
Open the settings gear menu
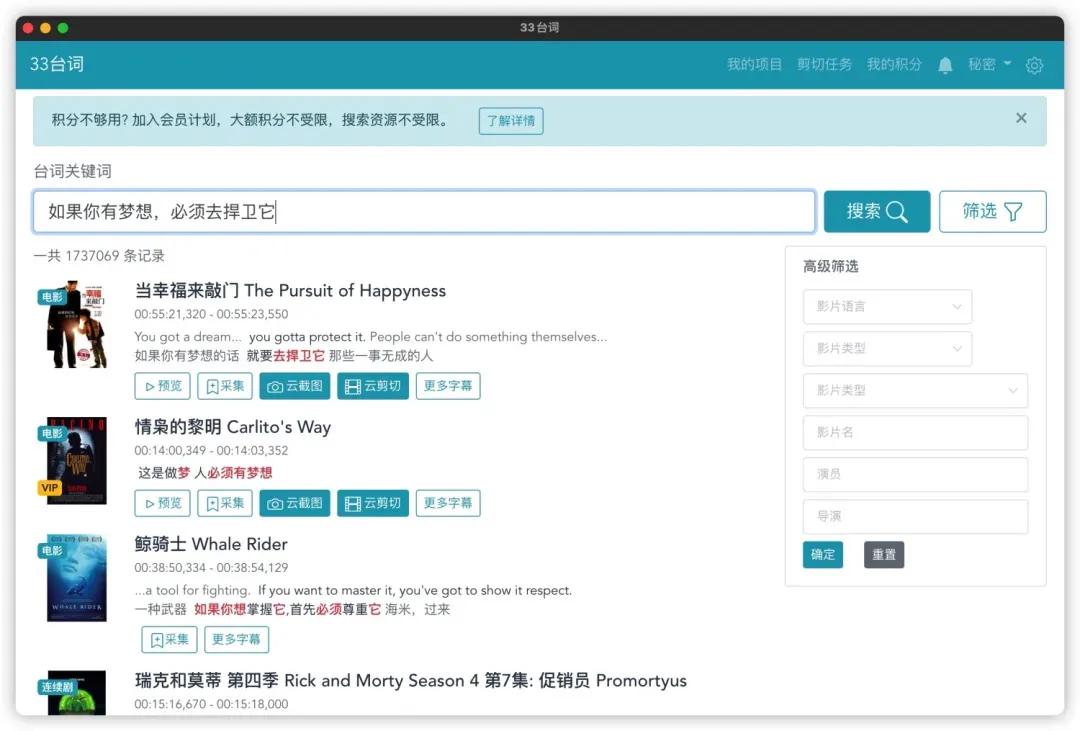(1034, 64)
